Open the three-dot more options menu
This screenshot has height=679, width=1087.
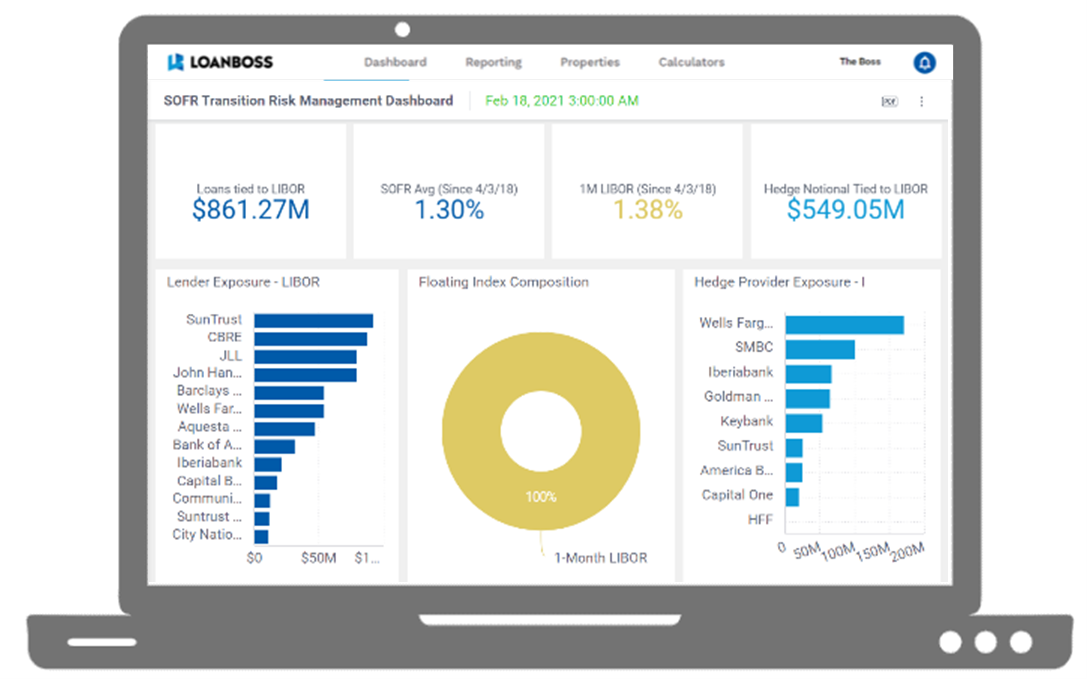pos(921,101)
